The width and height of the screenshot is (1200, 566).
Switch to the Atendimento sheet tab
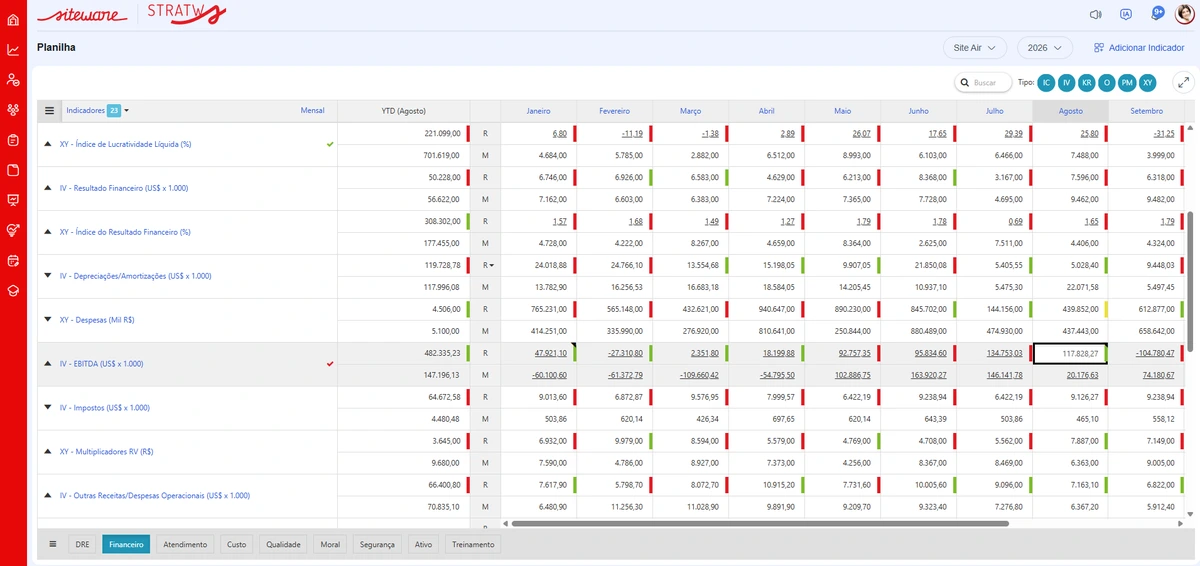[x=185, y=544]
